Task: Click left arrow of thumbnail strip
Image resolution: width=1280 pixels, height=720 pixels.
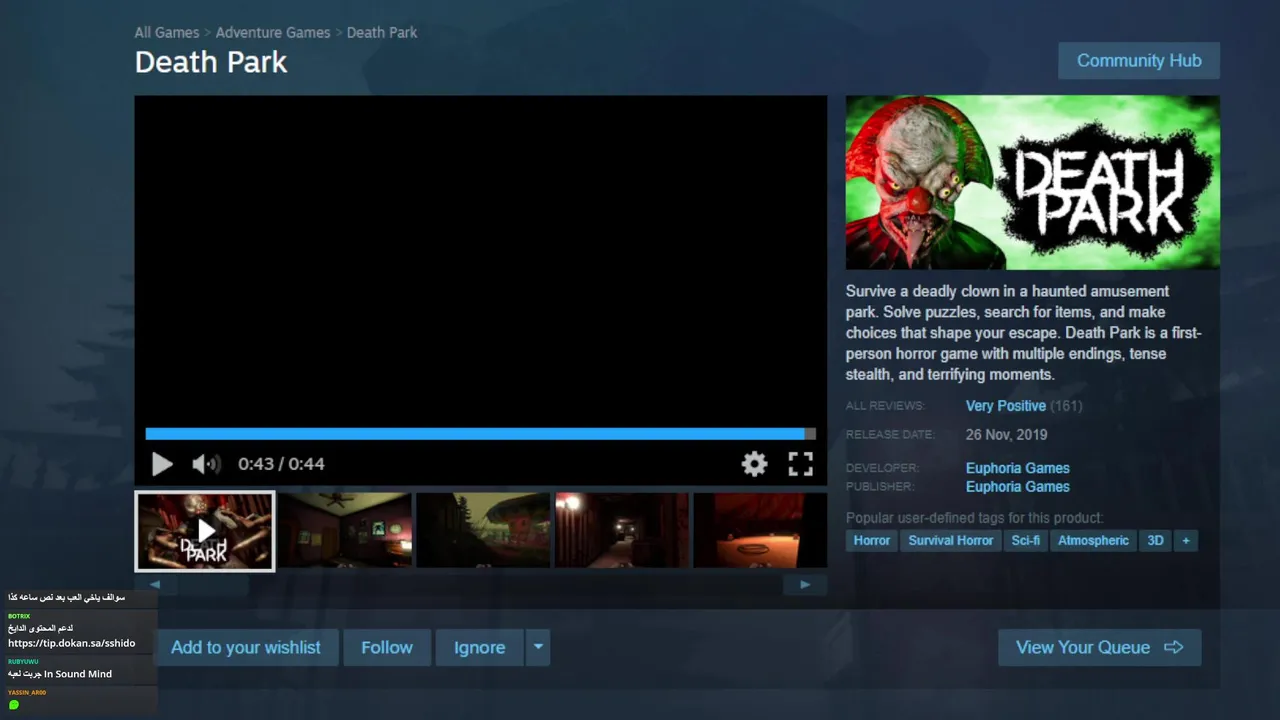Action: pos(155,585)
